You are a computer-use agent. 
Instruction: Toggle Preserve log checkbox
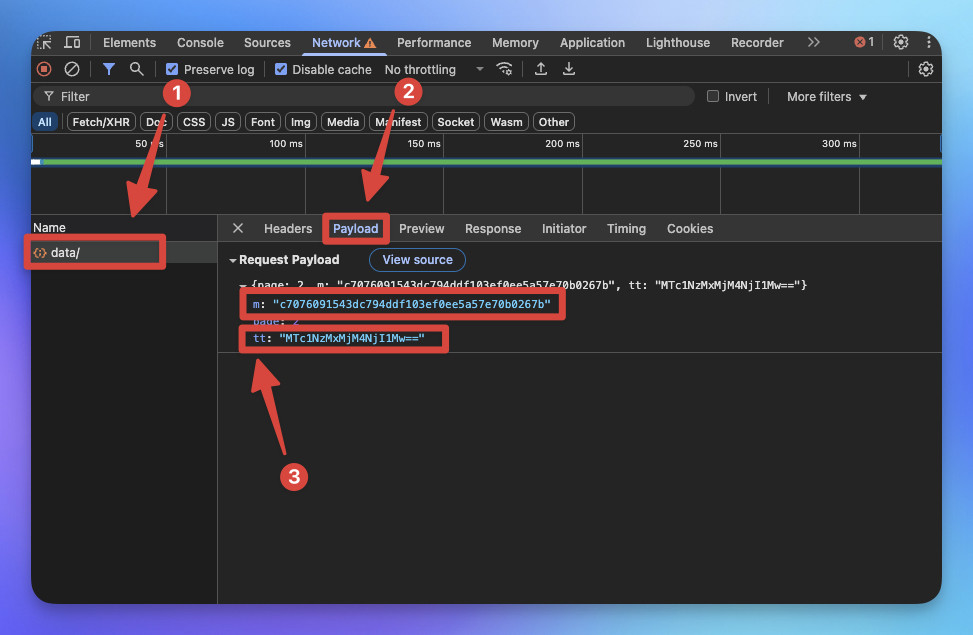click(x=172, y=69)
